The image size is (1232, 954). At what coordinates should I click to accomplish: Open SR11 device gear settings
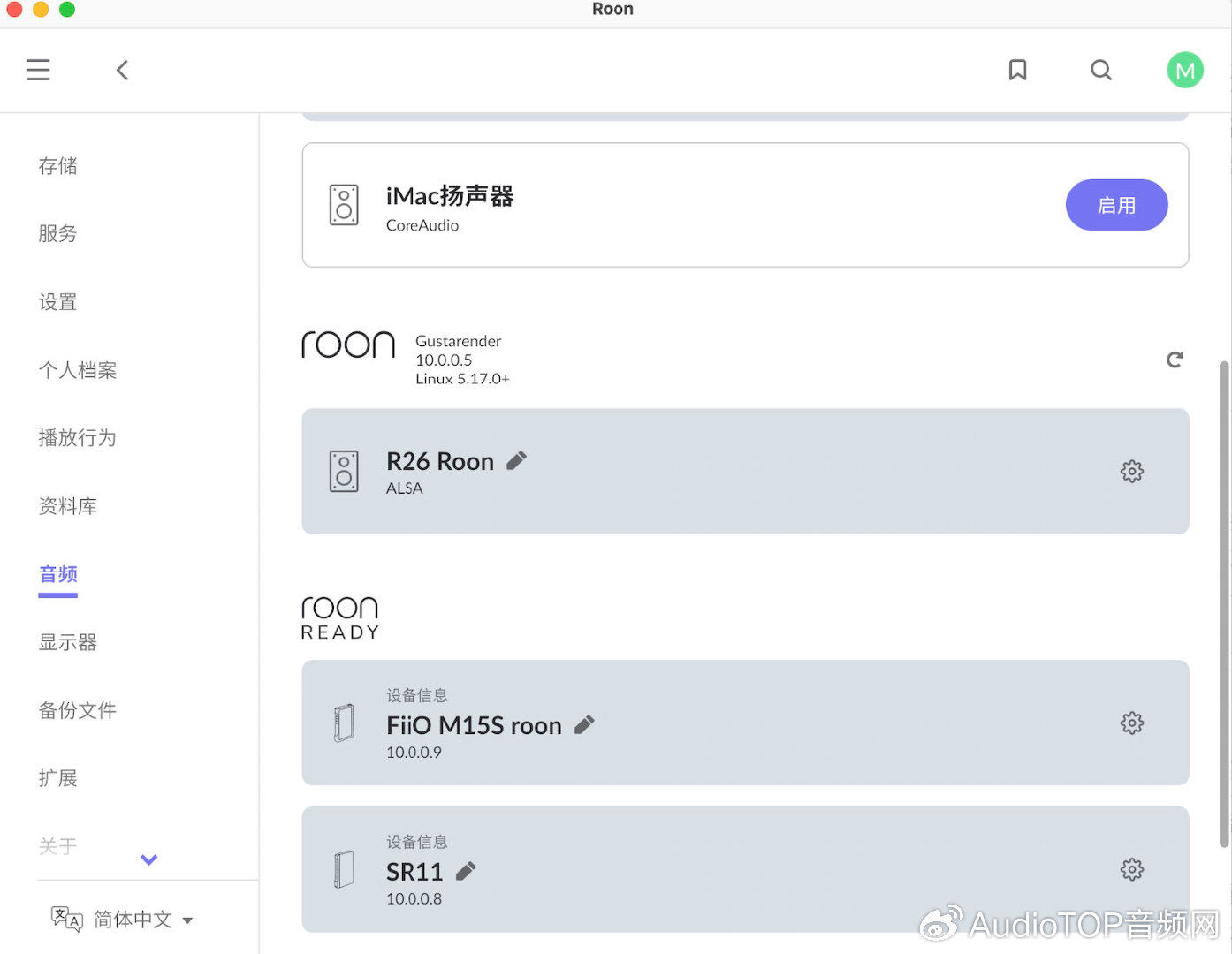click(x=1131, y=869)
